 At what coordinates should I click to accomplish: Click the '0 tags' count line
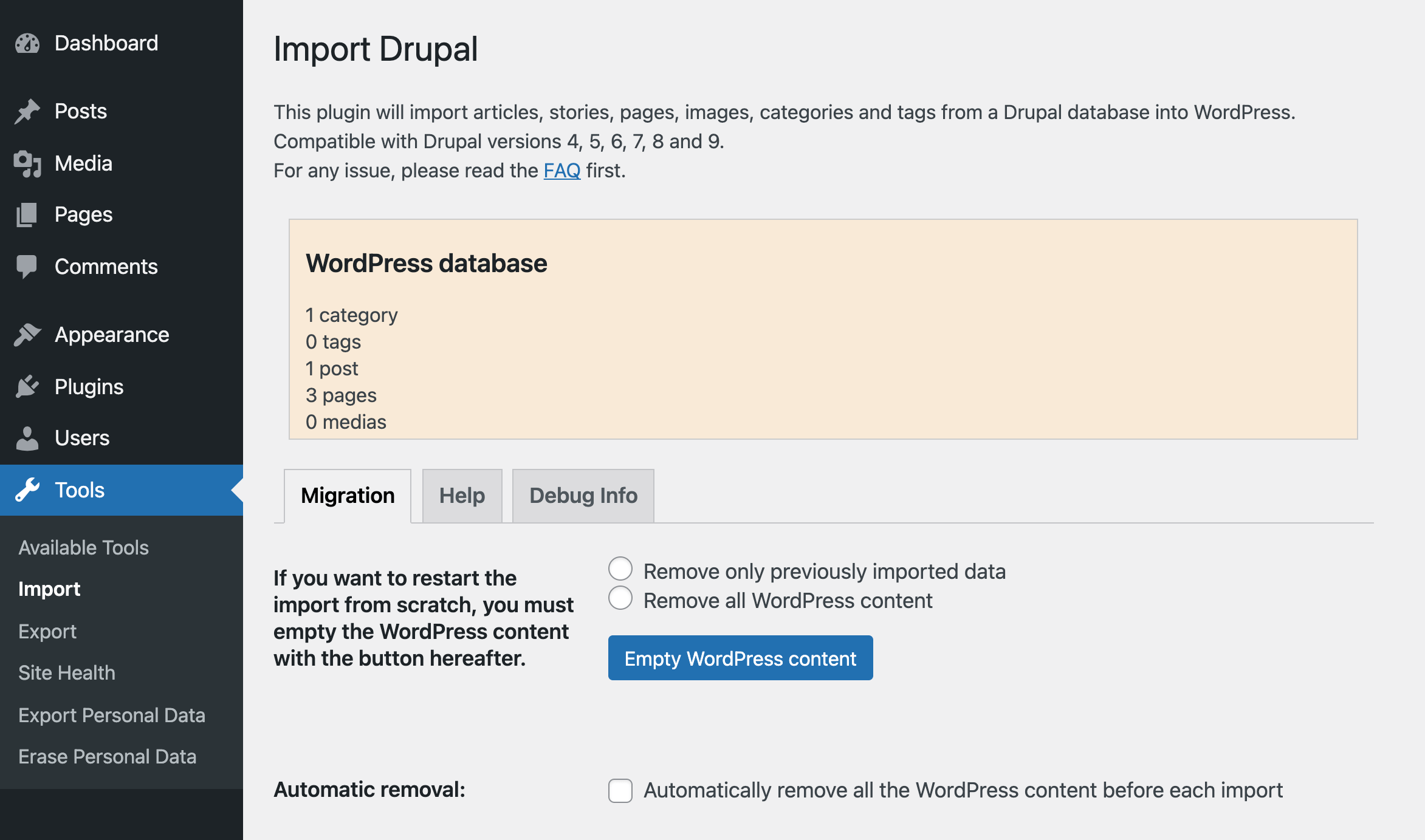pos(334,342)
